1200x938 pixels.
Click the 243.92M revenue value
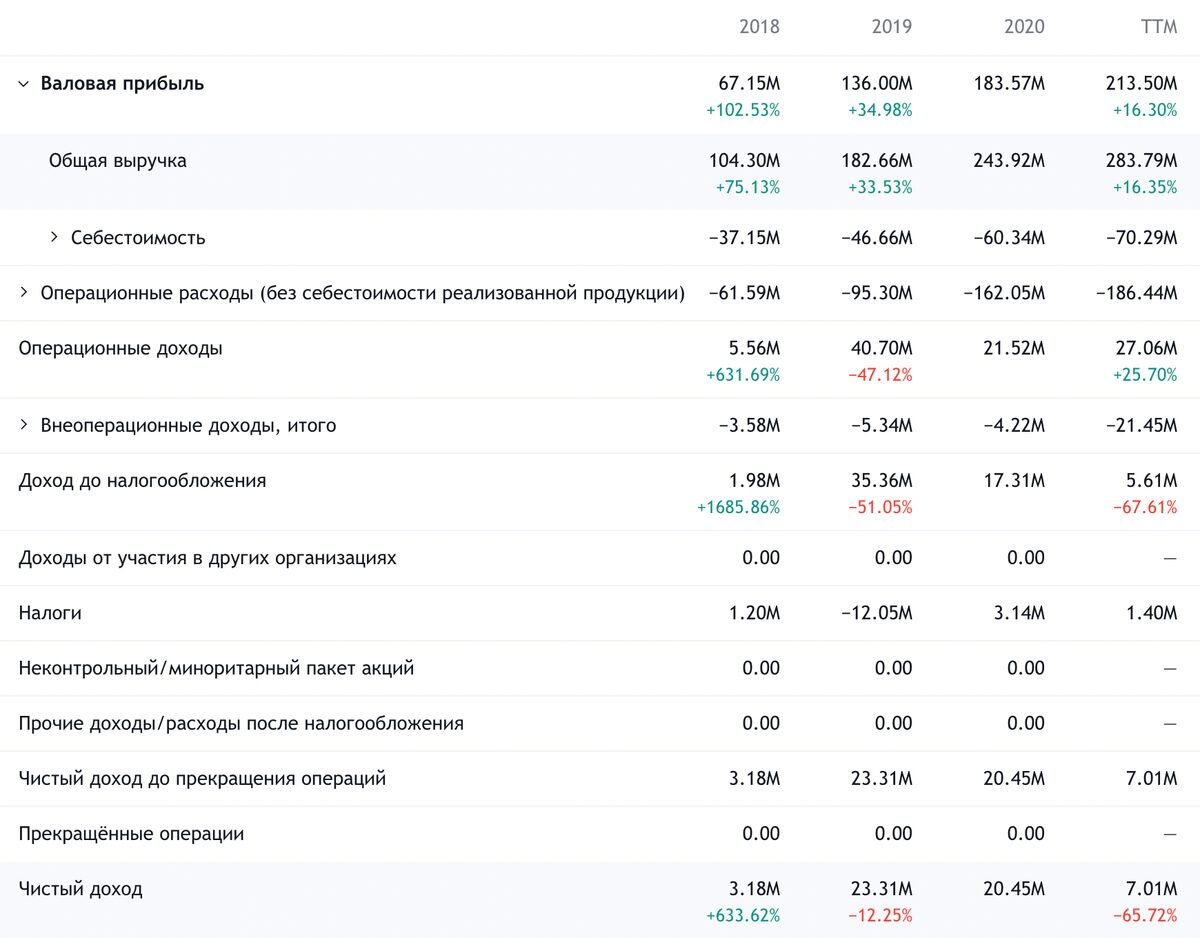click(1009, 160)
